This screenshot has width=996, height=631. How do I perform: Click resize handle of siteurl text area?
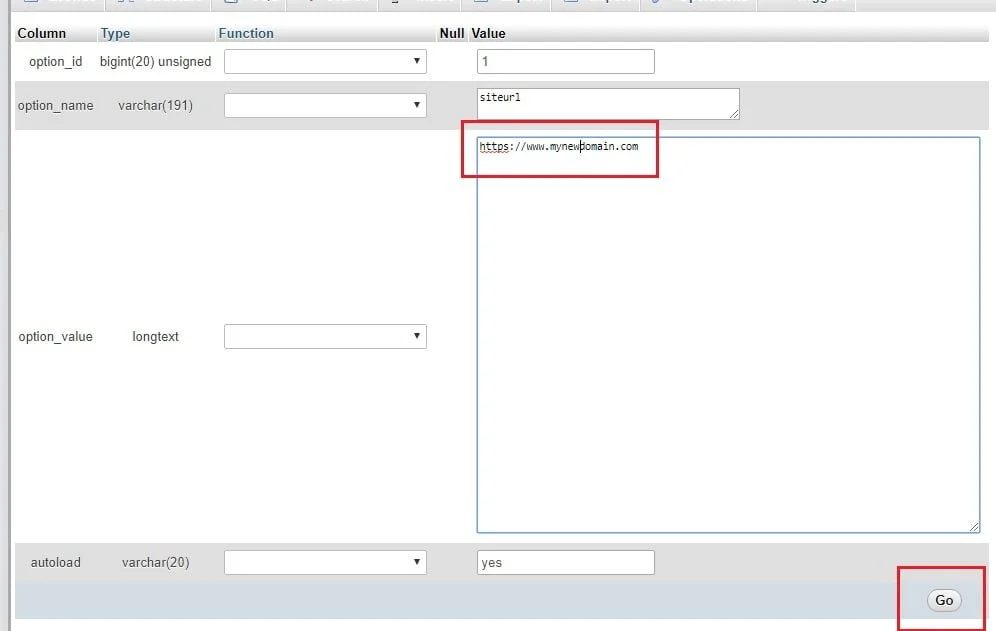pos(734,114)
